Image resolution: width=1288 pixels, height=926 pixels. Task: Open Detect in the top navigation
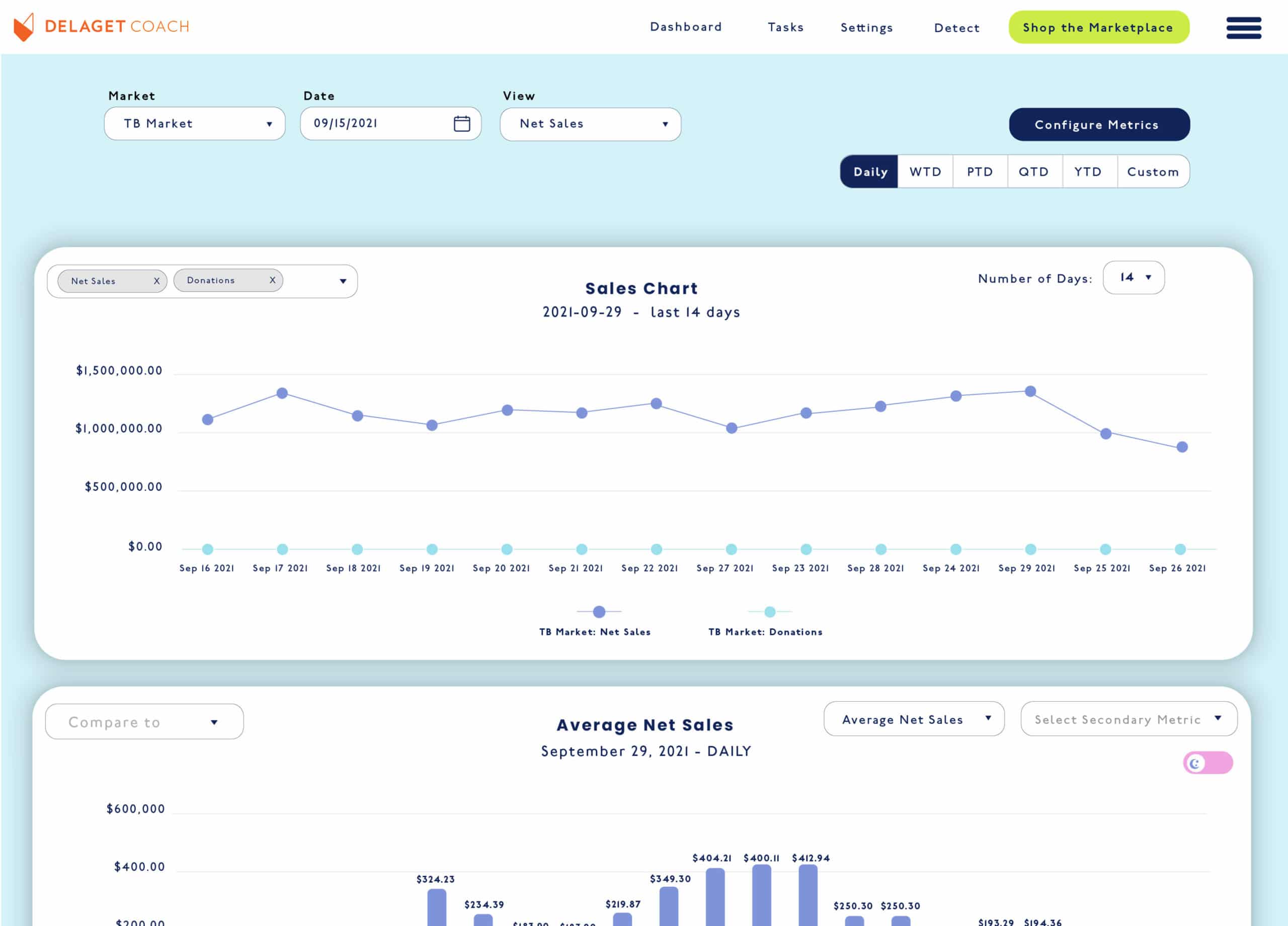[x=957, y=28]
